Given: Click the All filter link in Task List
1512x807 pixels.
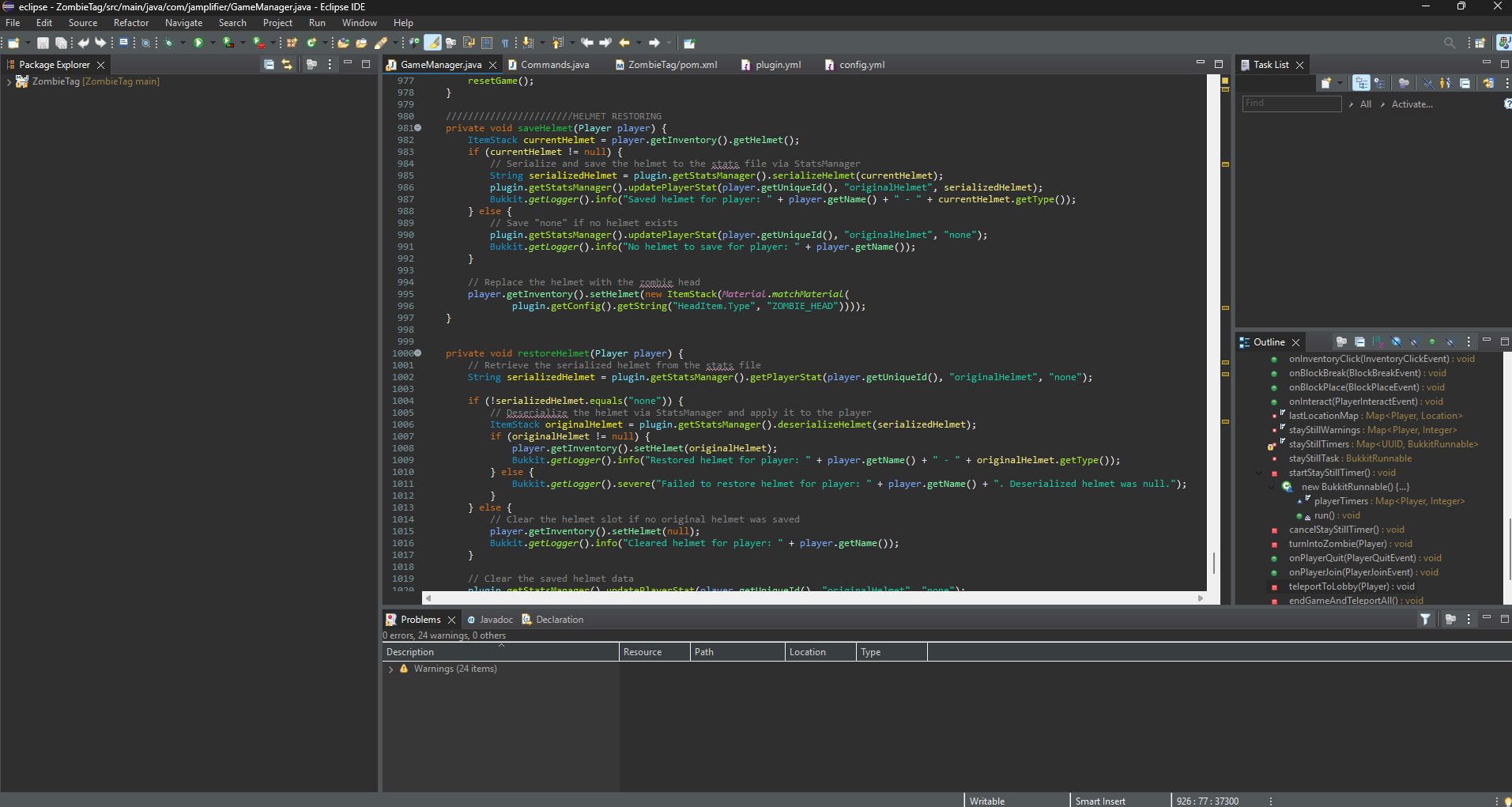Looking at the screenshot, I should coord(1365,104).
